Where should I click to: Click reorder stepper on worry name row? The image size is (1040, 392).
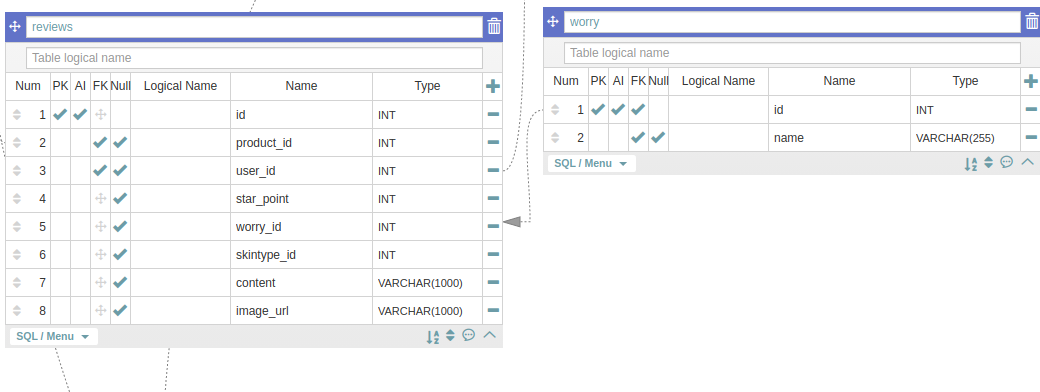coord(554,137)
